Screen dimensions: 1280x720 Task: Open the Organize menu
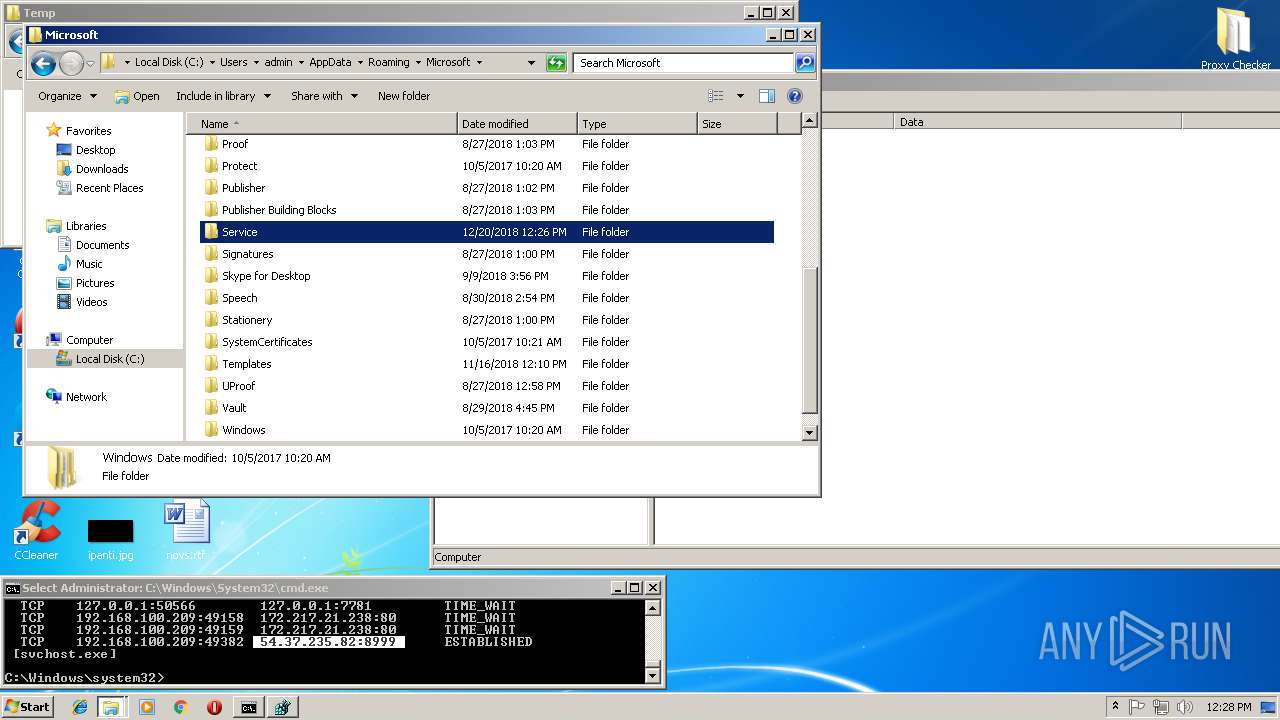pos(67,96)
